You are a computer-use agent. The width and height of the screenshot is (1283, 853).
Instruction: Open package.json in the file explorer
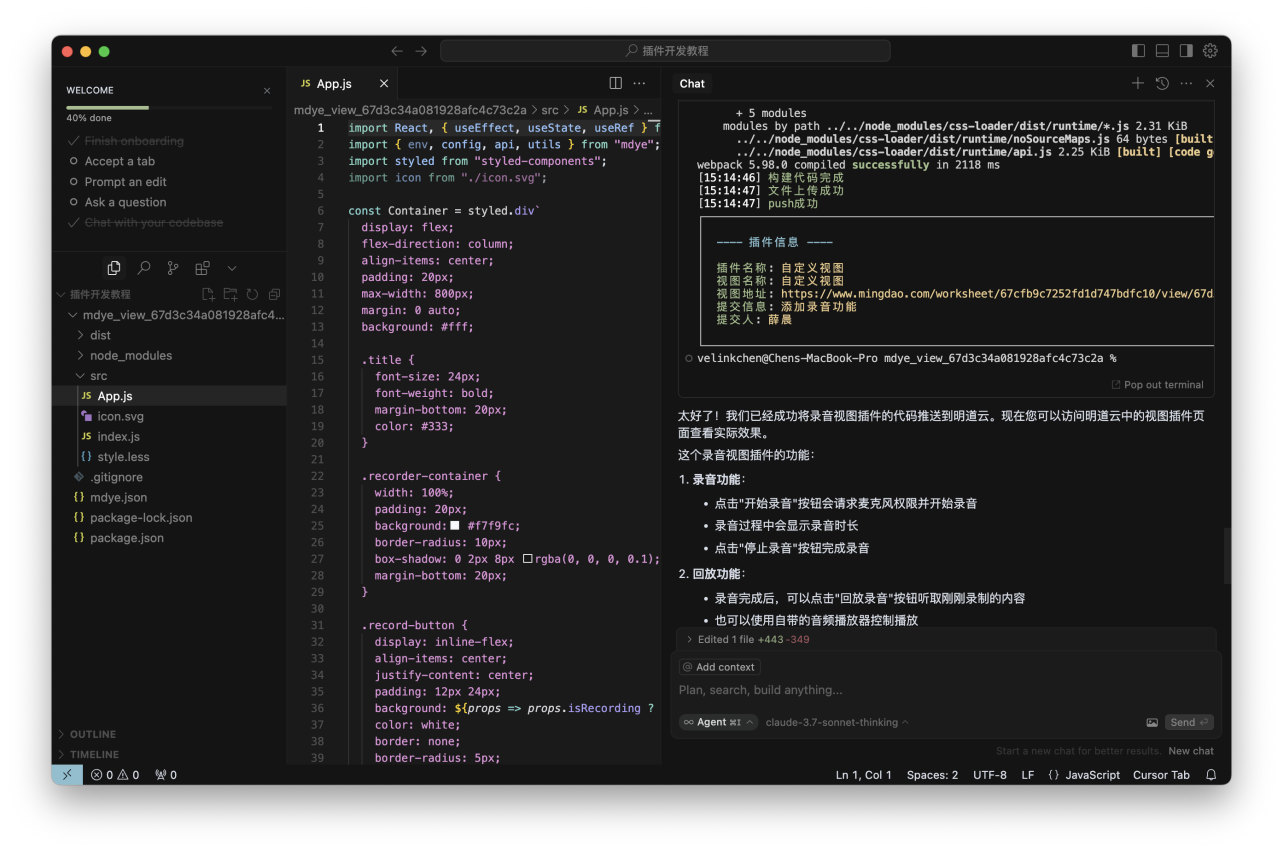pos(126,538)
